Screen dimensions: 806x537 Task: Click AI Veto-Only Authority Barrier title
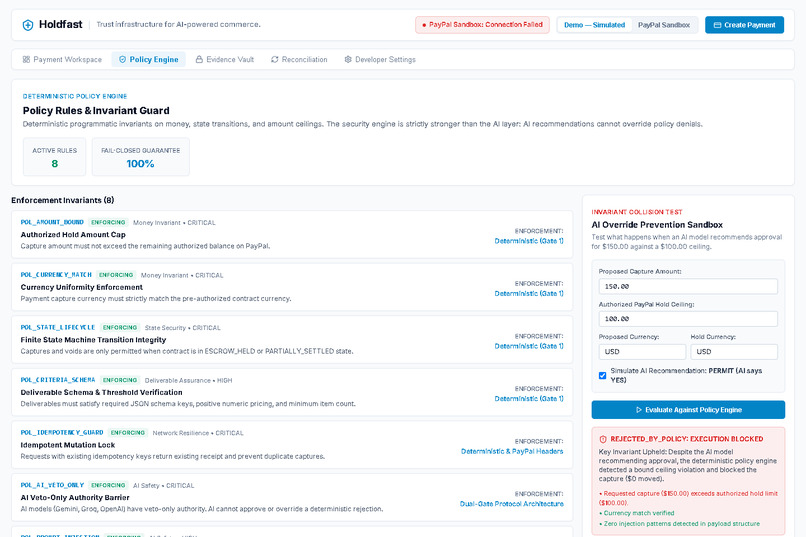coord(75,497)
